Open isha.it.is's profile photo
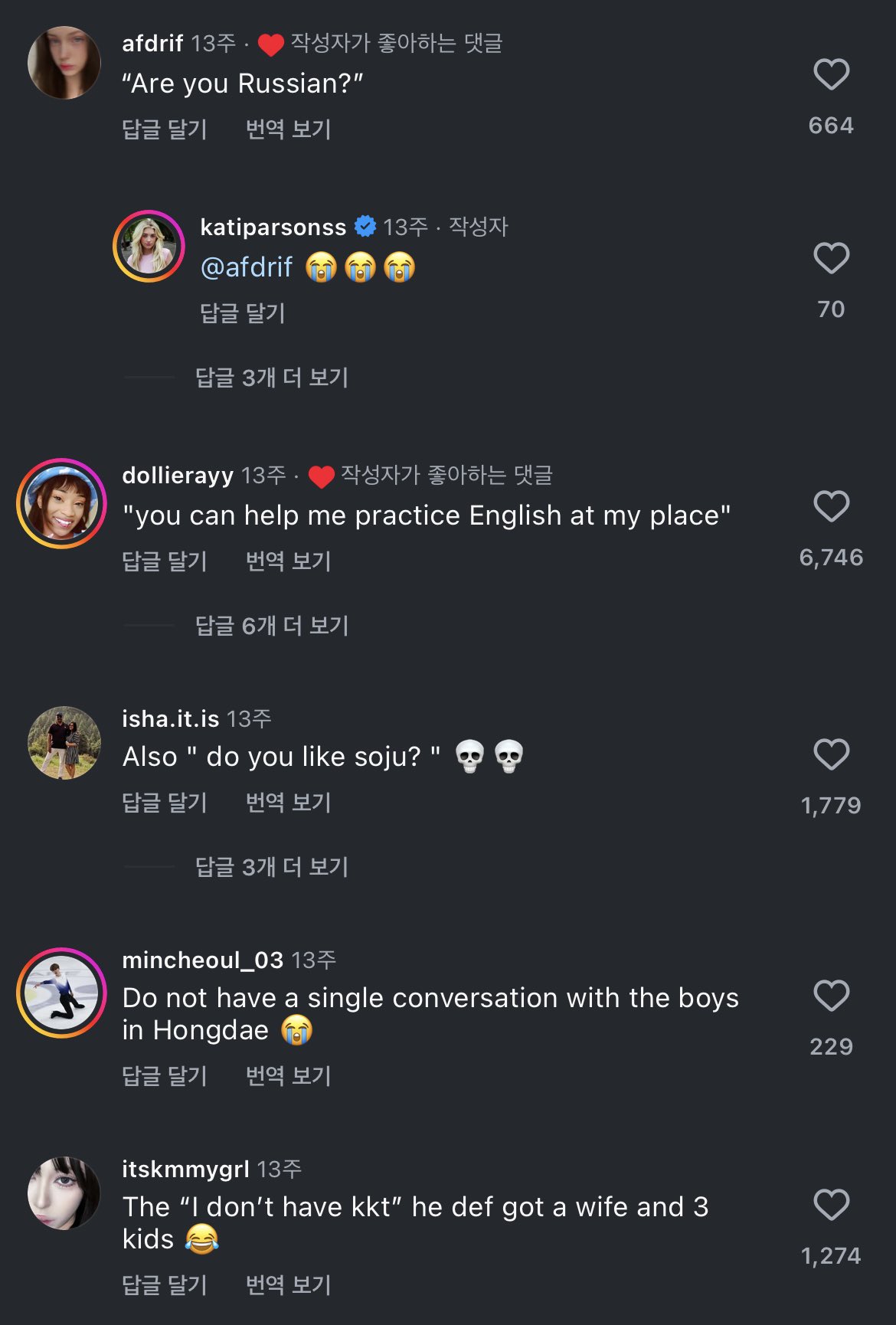The height and width of the screenshot is (1325, 896). pos(64,743)
